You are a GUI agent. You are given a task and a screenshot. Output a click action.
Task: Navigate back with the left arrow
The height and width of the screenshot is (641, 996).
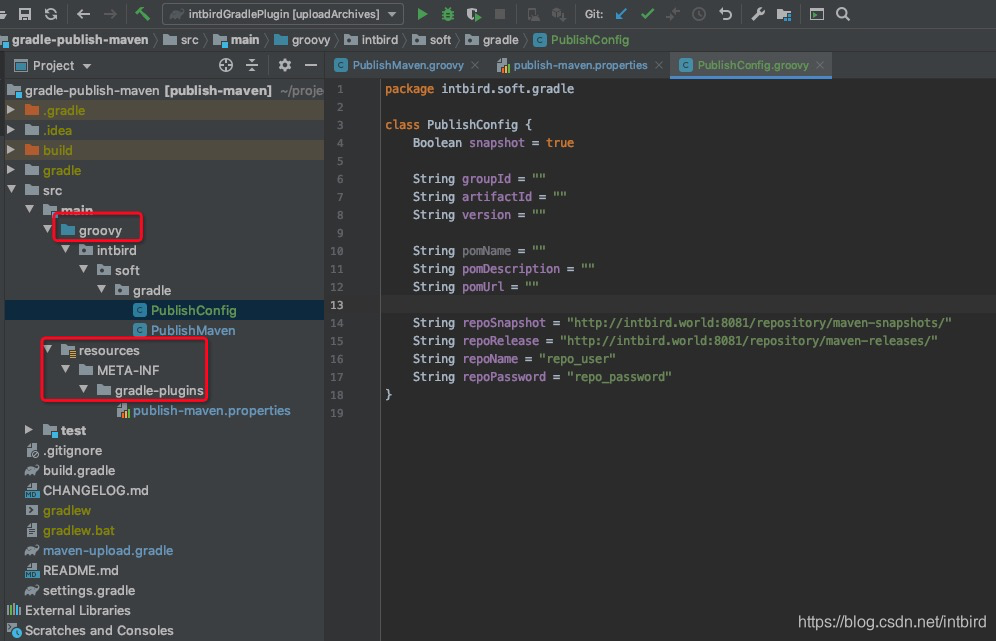[x=83, y=14]
